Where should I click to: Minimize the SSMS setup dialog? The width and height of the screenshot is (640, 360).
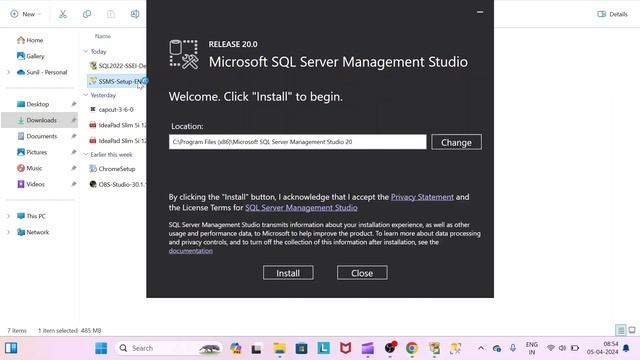[x=480, y=12]
